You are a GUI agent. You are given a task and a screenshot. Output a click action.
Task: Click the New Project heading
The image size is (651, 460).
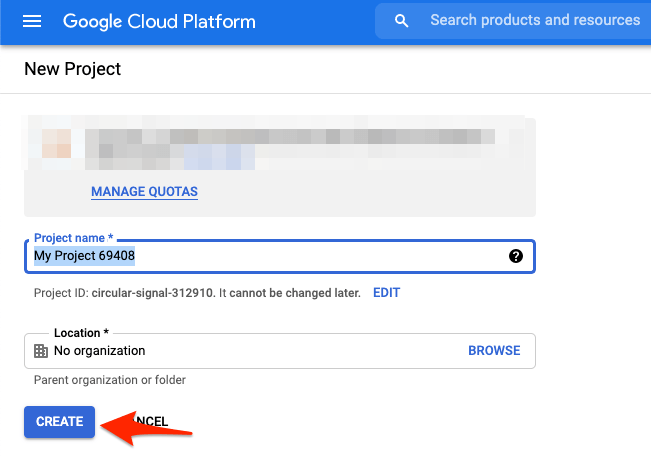73,69
